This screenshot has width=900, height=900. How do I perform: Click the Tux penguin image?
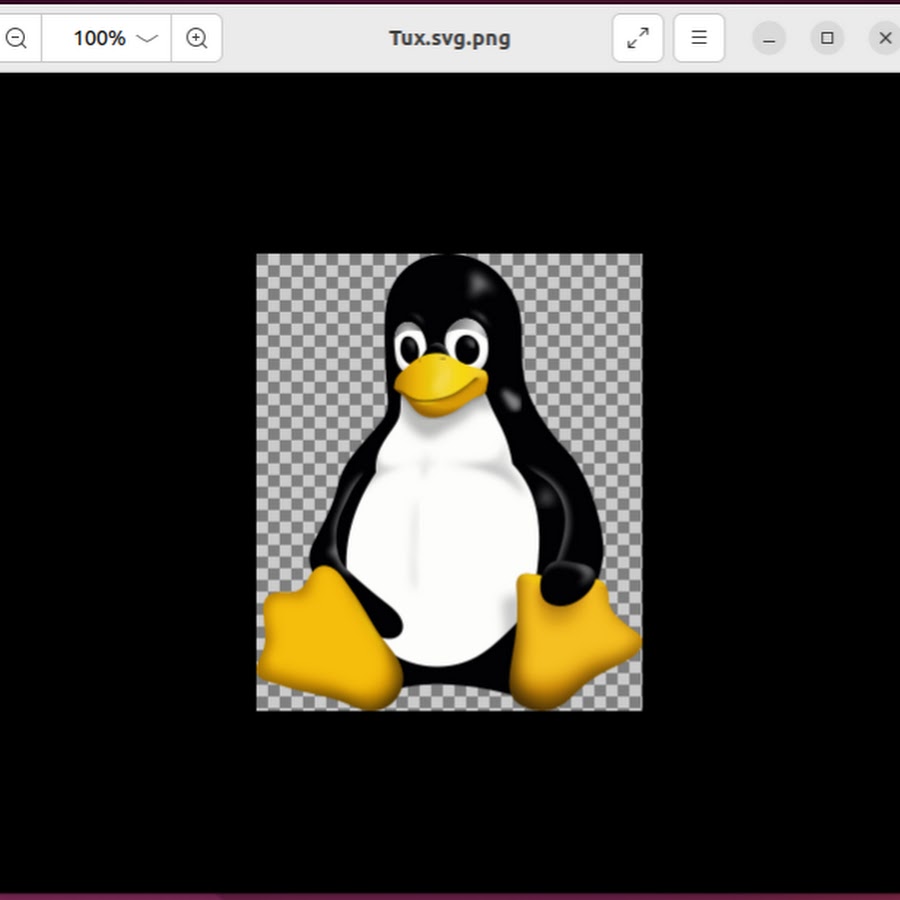pos(449,482)
